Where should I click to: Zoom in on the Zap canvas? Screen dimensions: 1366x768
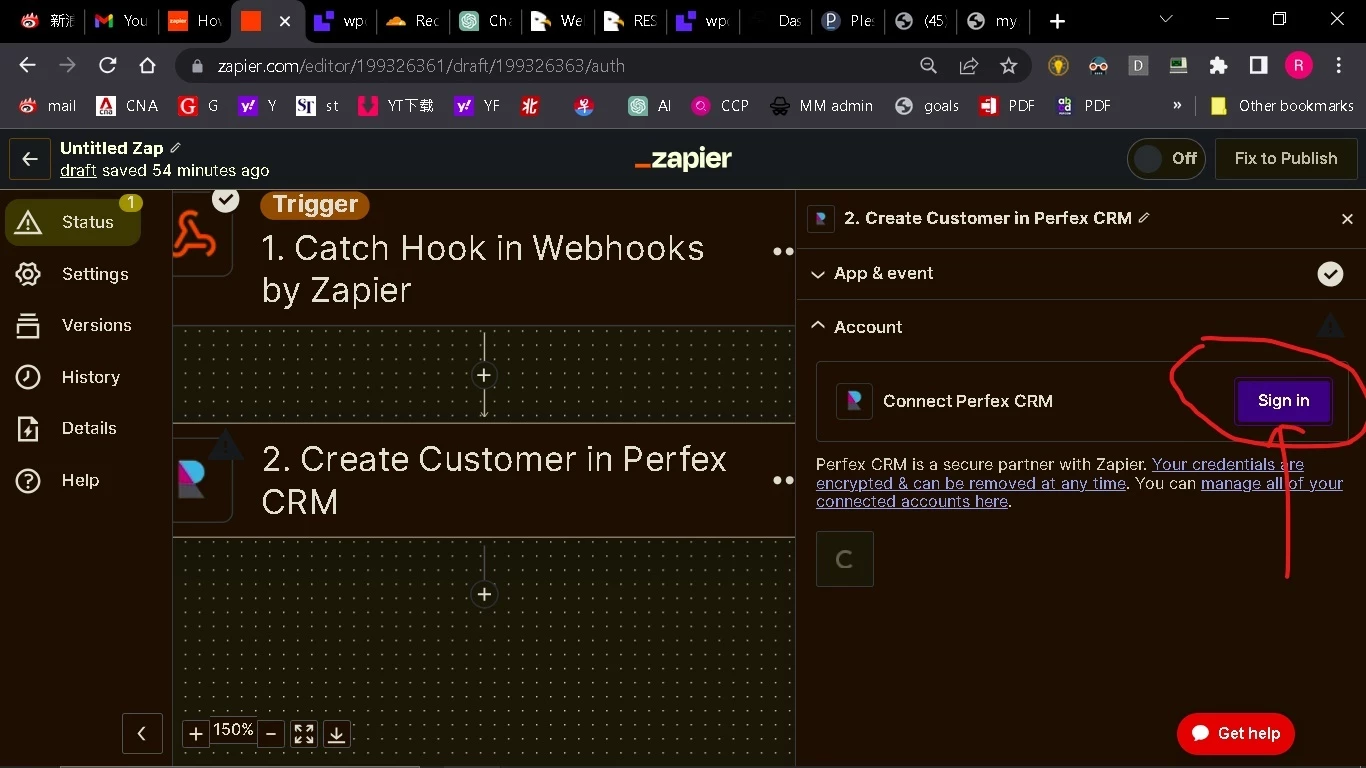click(x=196, y=734)
